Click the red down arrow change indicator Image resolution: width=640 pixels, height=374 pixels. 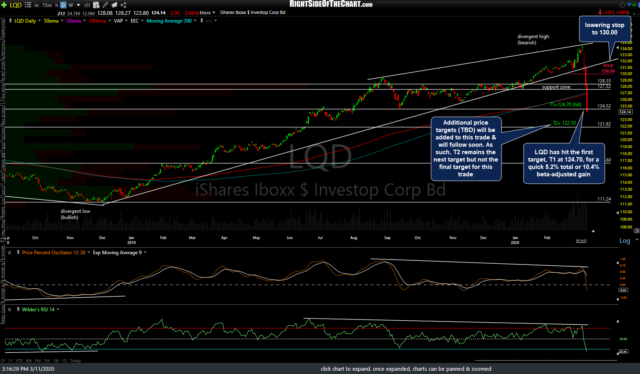(600, 12)
